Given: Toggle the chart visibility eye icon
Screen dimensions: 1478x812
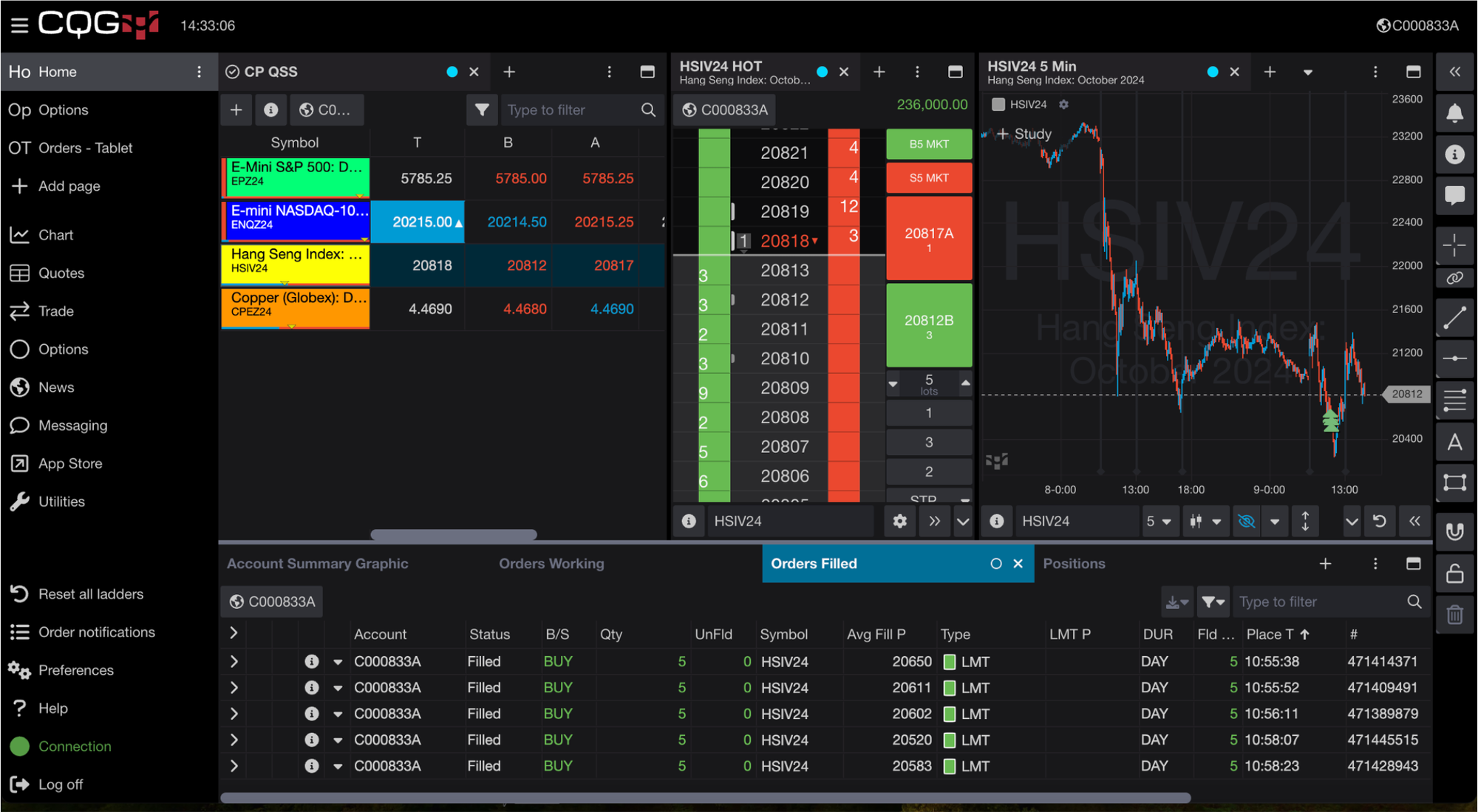Looking at the screenshot, I should (1246, 521).
